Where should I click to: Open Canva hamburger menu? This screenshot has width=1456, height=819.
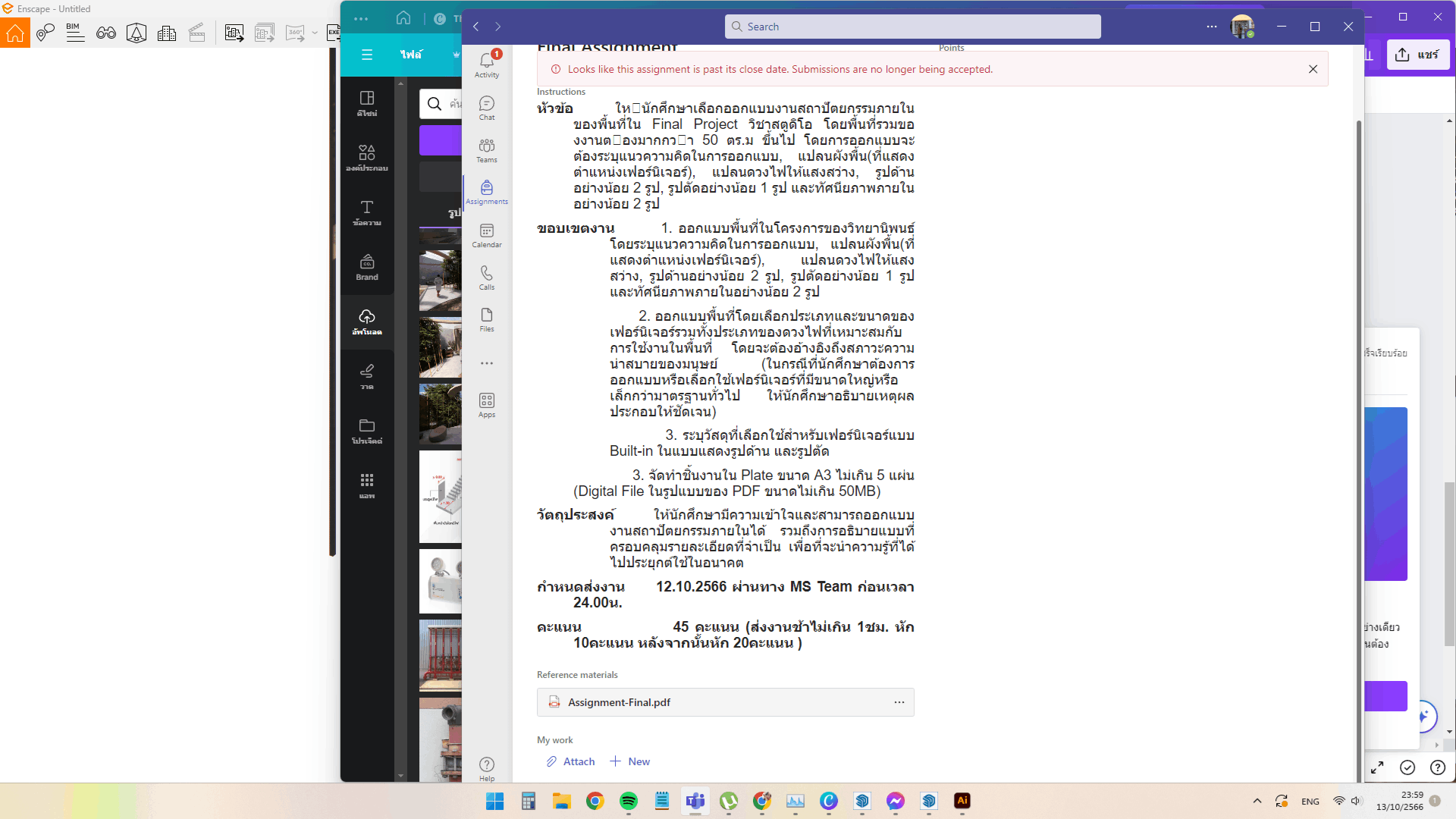tap(367, 55)
